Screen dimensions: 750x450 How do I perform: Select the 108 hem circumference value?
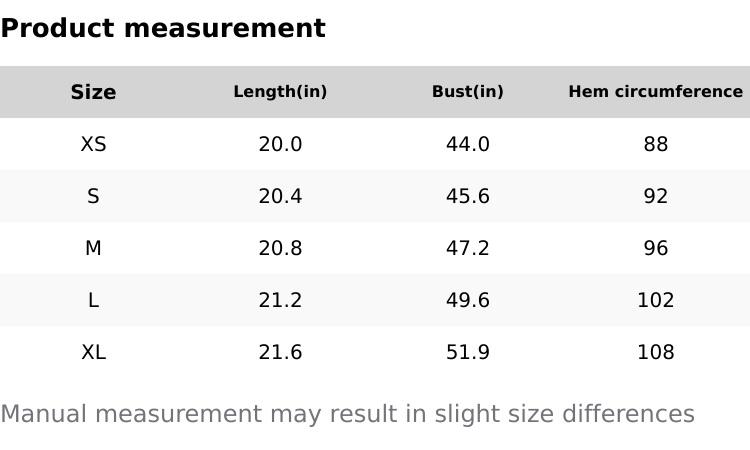coord(655,352)
